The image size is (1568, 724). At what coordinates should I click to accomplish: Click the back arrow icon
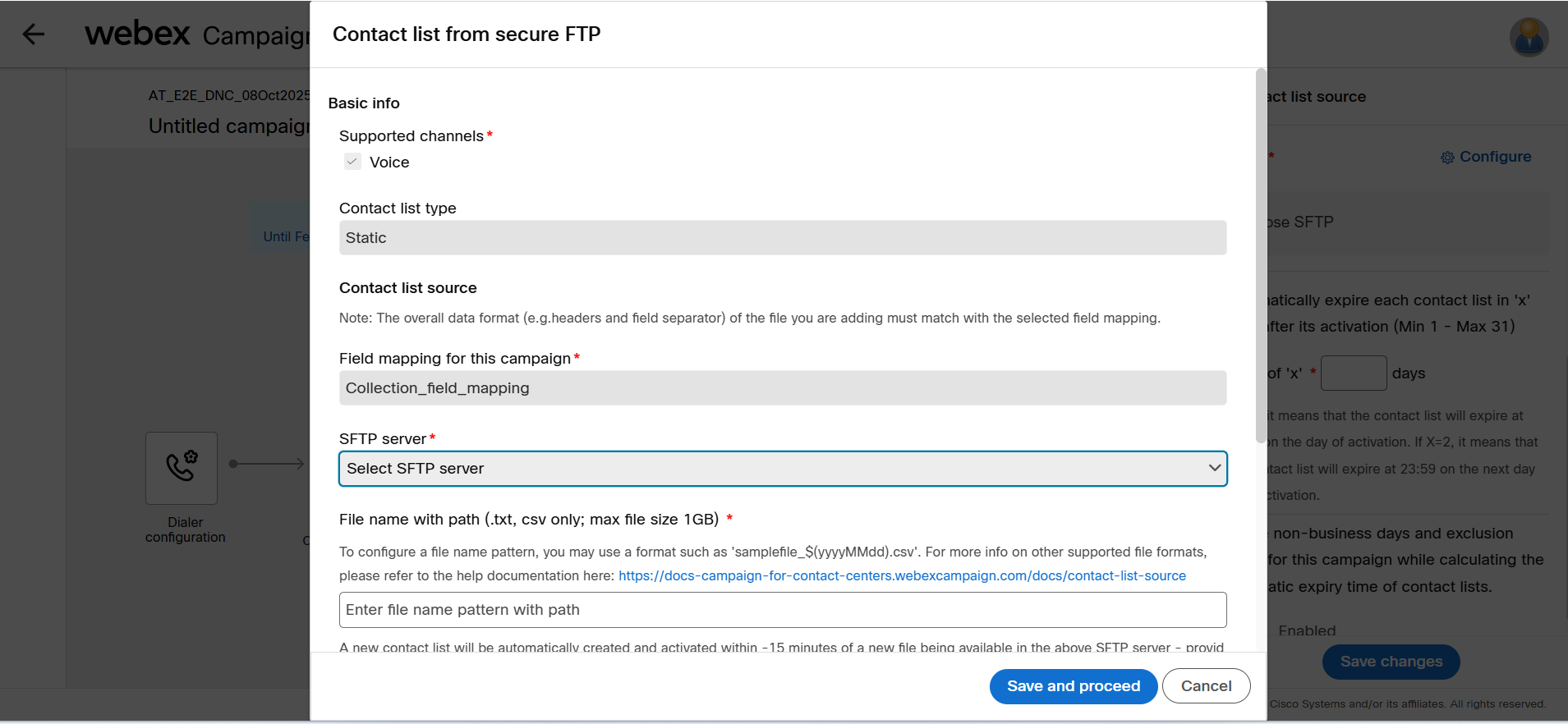tap(34, 34)
